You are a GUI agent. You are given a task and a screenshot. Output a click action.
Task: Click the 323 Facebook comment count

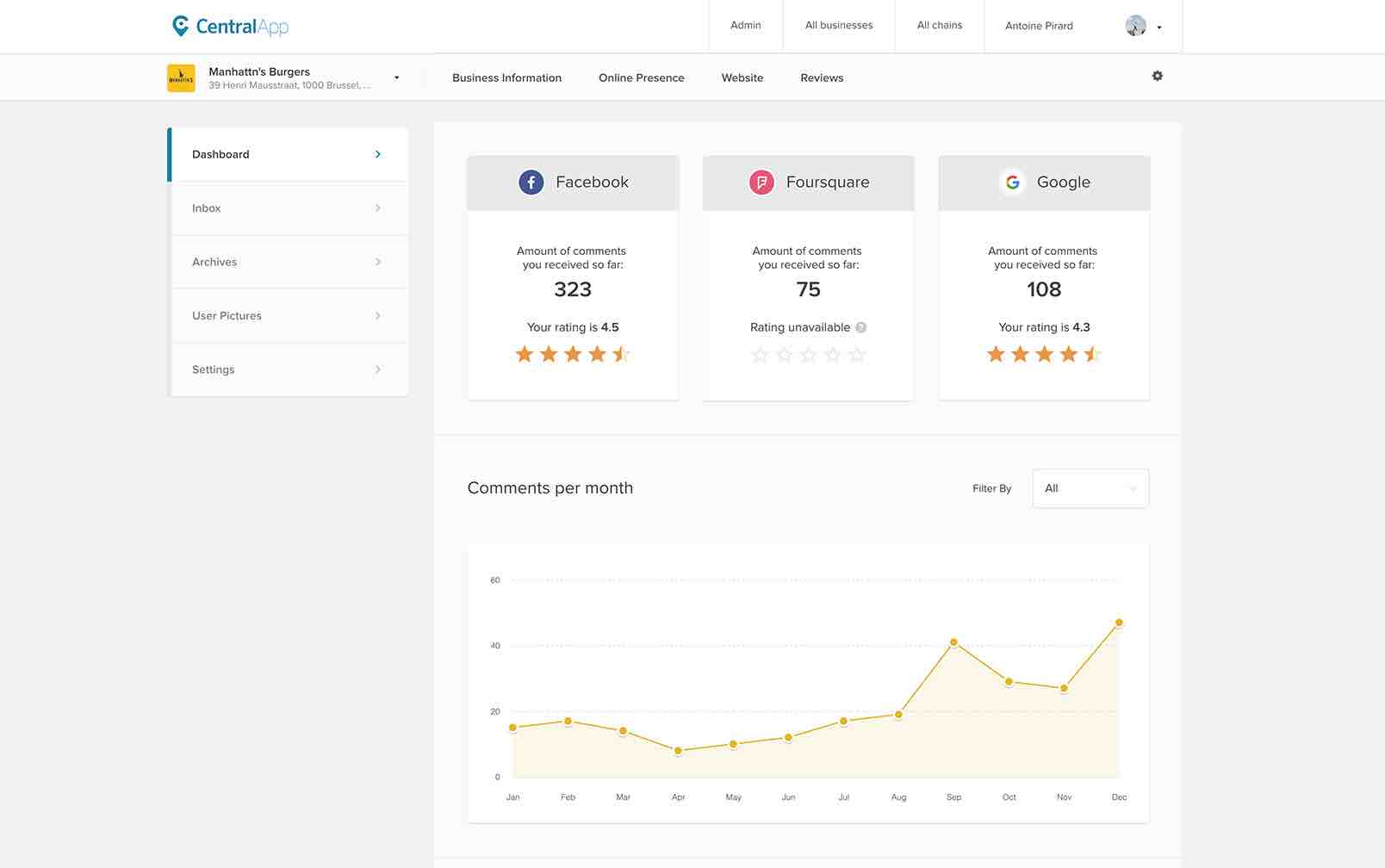coord(573,290)
